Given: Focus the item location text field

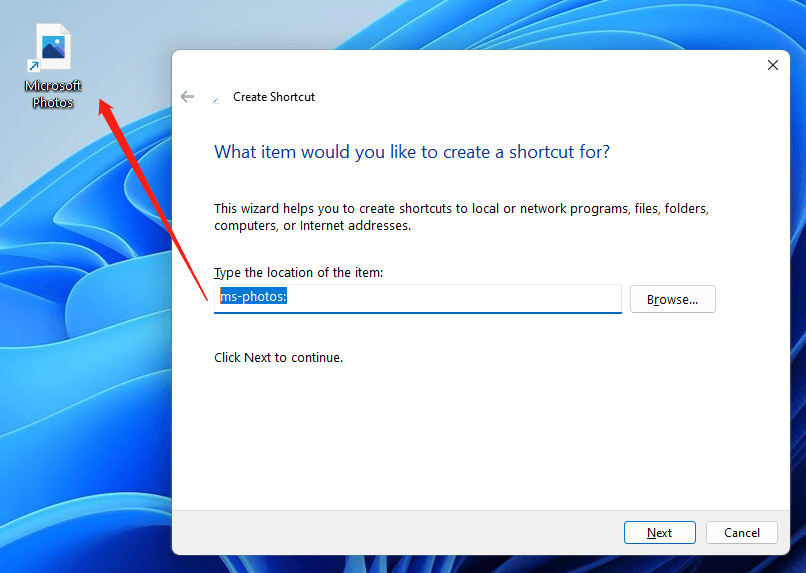Looking at the screenshot, I should click(417, 298).
